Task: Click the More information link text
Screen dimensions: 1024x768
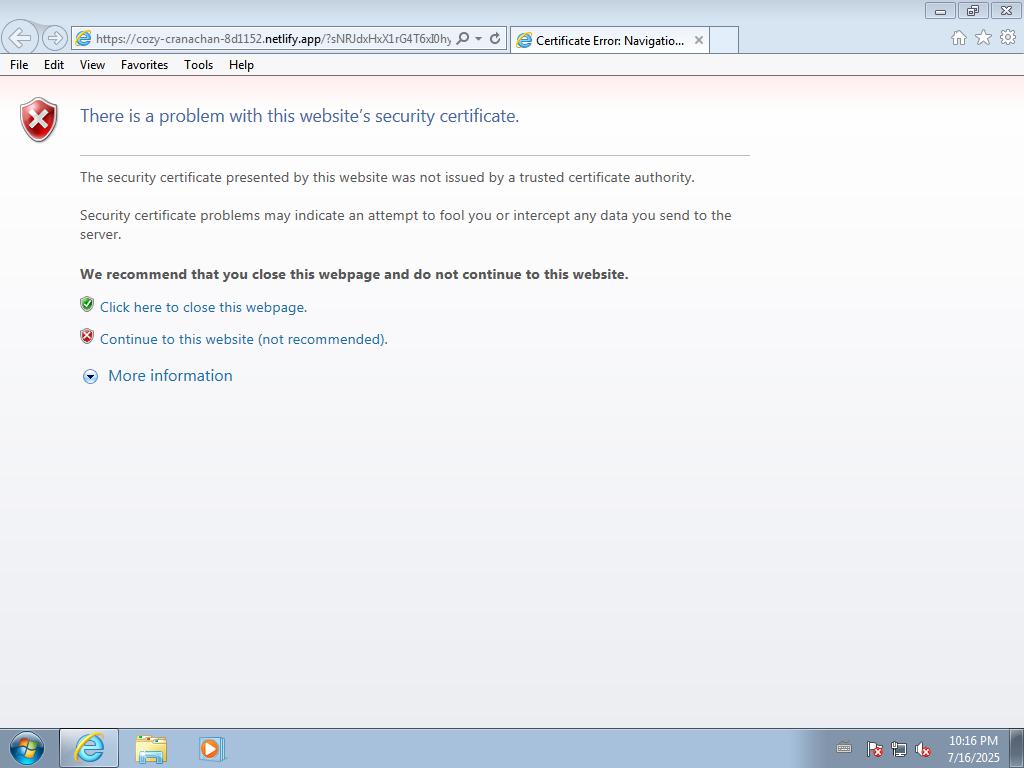Action: [170, 376]
